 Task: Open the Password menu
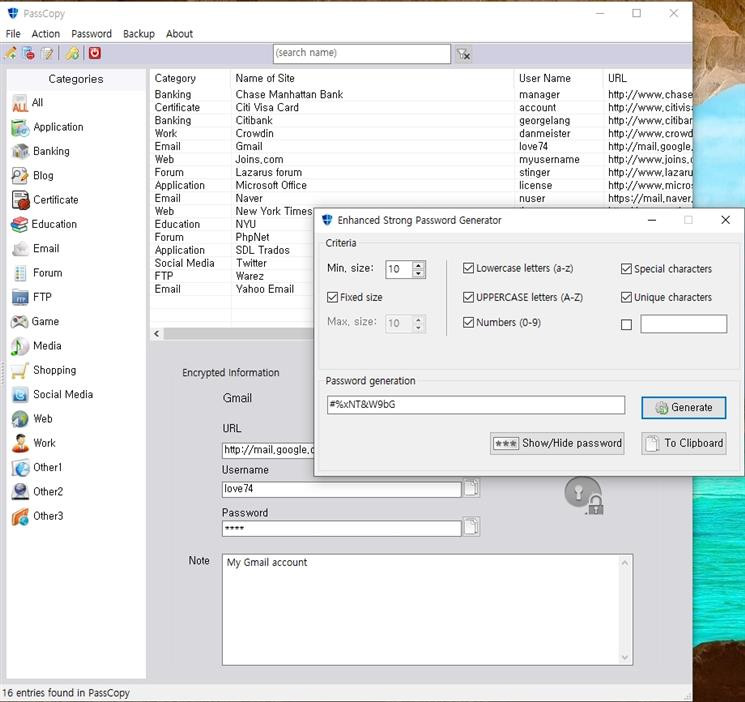pos(91,34)
